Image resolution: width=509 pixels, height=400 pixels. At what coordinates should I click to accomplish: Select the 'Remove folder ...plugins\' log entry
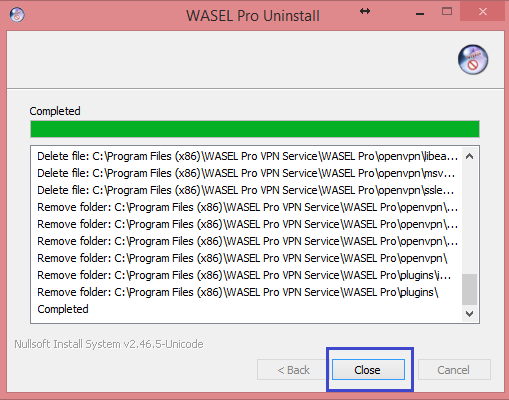(x=238, y=292)
